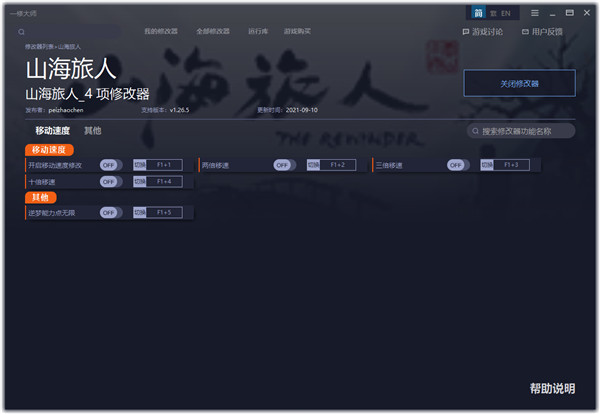
Task: Open 用户反馈 link
Action: (x=542, y=32)
